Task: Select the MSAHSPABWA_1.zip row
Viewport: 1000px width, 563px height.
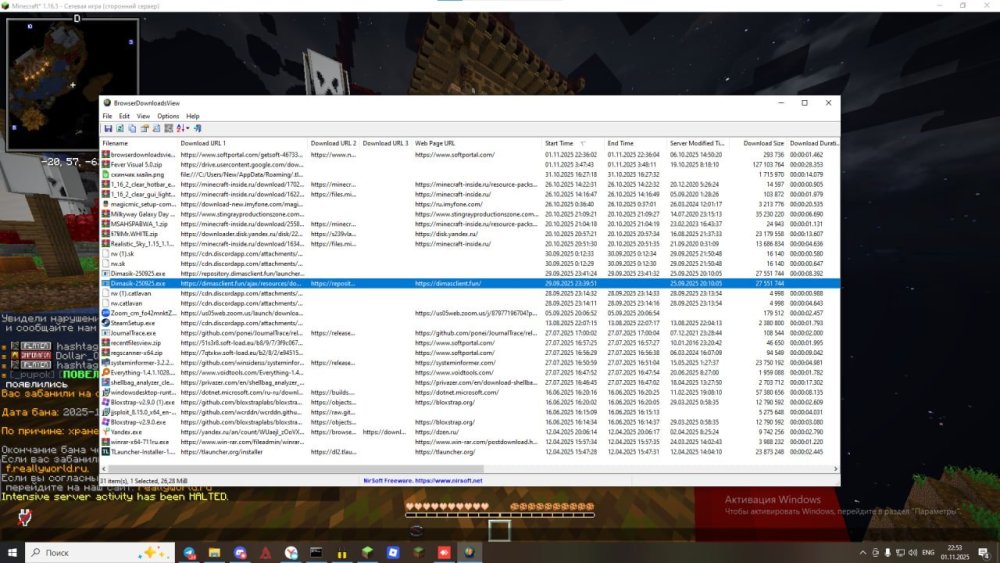Action: [x=470, y=224]
